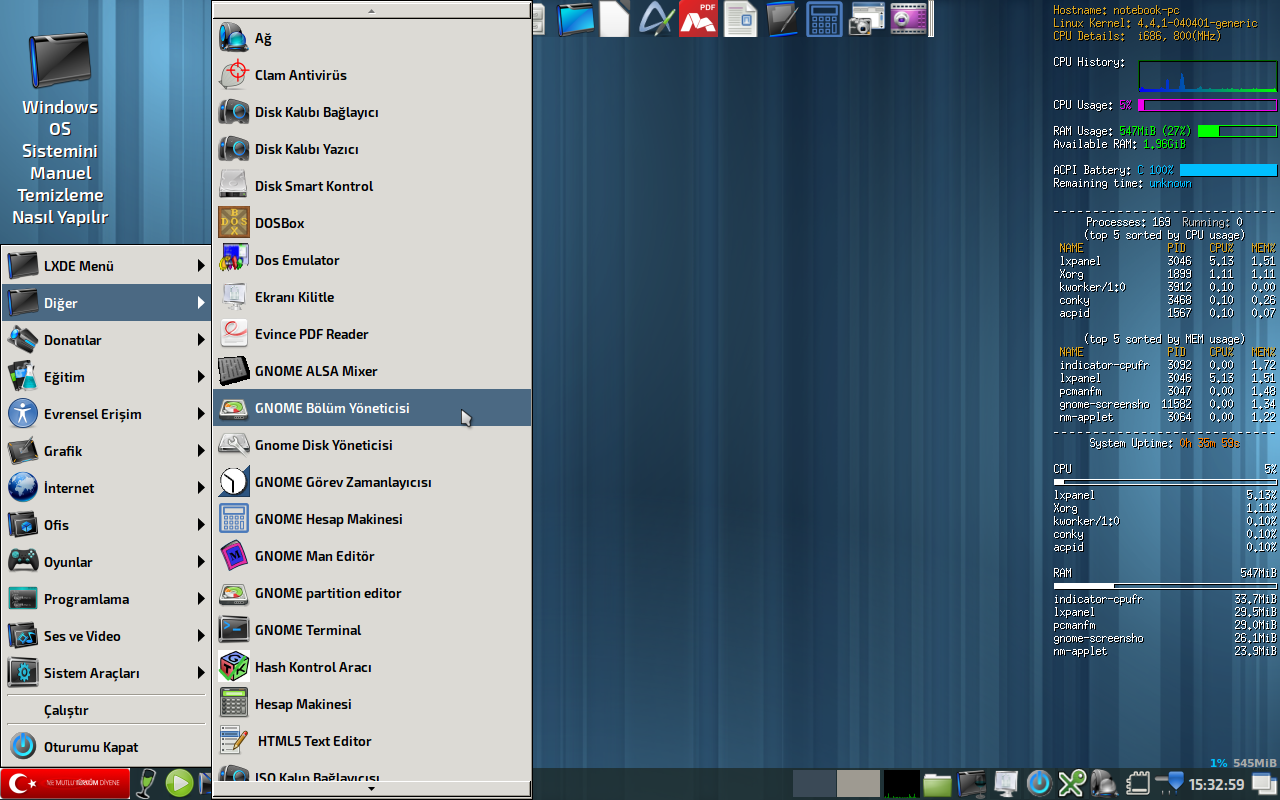Viewport: 1280px width, 800px height.
Task: Launch the purple webcam video app in the top panel
Action: tap(908, 19)
